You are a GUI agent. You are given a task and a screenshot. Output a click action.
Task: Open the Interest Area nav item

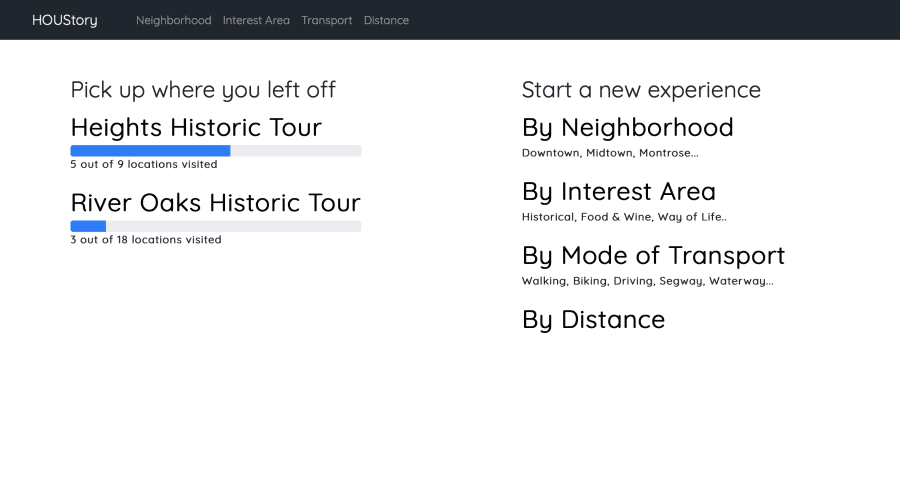pyautogui.click(x=256, y=20)
